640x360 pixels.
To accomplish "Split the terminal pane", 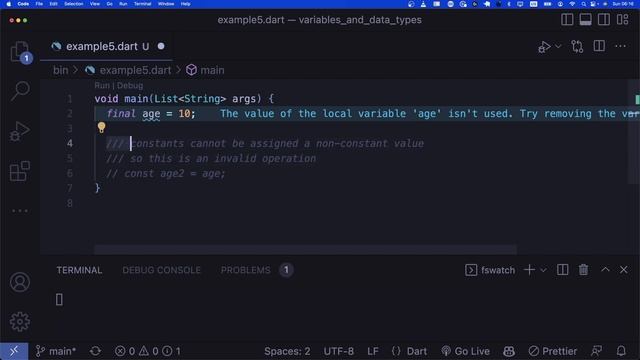I will point(562,270).
